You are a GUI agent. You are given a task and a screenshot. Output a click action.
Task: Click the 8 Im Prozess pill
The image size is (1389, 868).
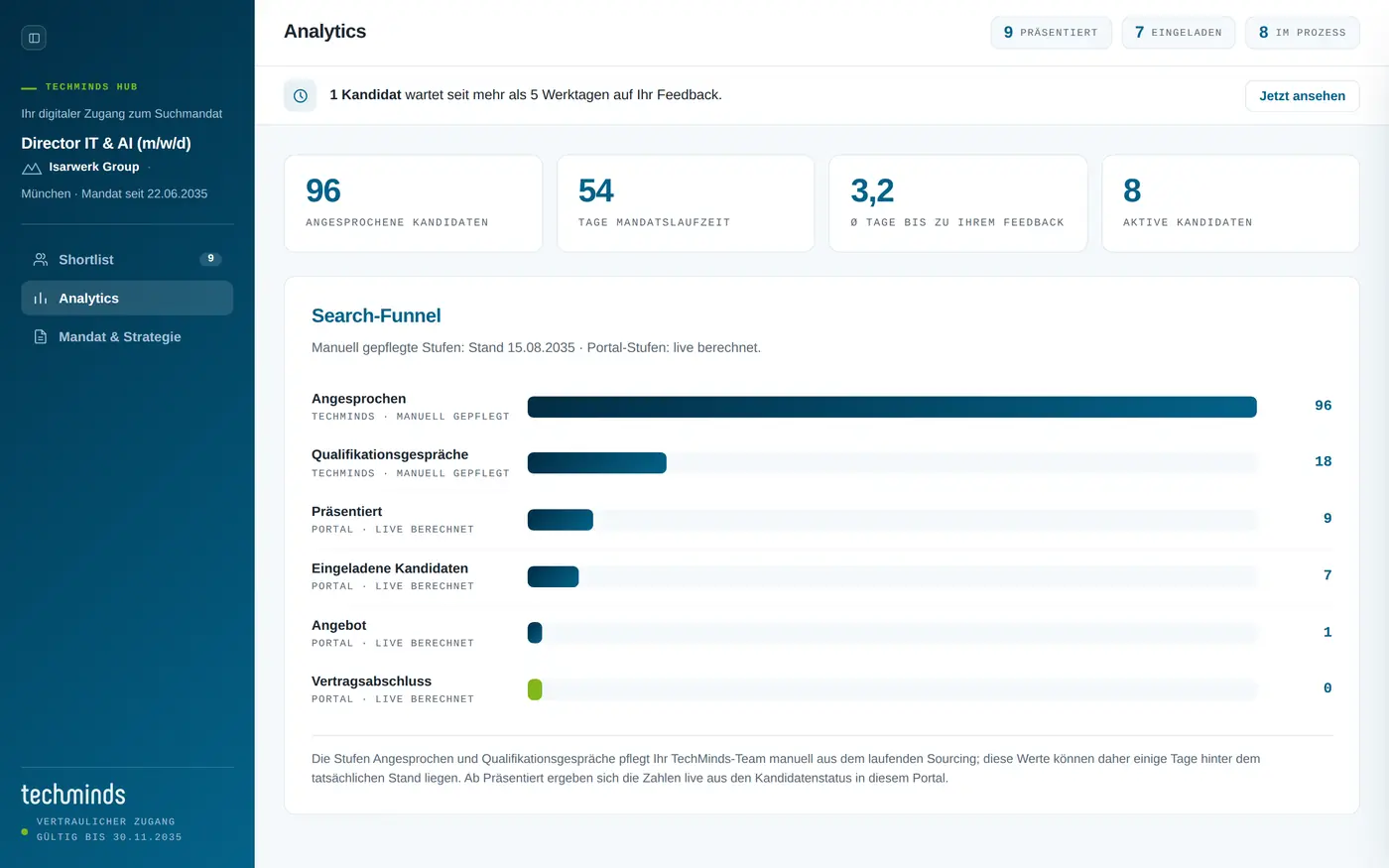[x=1302, y=33]
